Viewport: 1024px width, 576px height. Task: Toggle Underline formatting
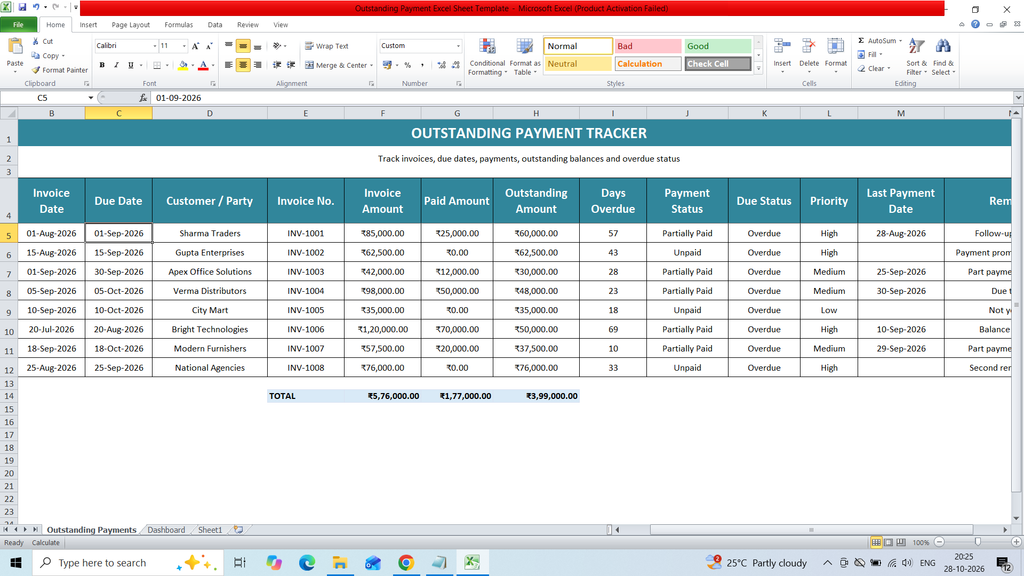pos(131,65)
